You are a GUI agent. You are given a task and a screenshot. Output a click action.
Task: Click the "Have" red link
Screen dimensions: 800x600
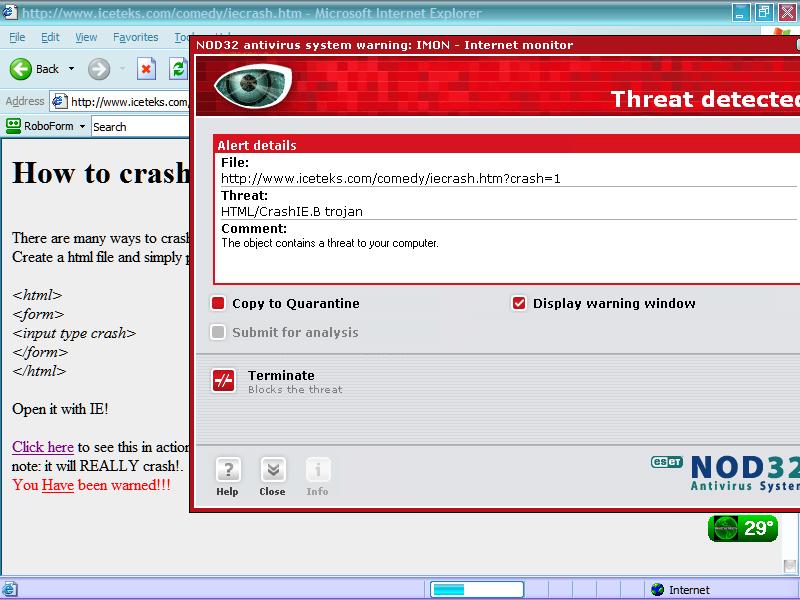[x=58, y=484]
